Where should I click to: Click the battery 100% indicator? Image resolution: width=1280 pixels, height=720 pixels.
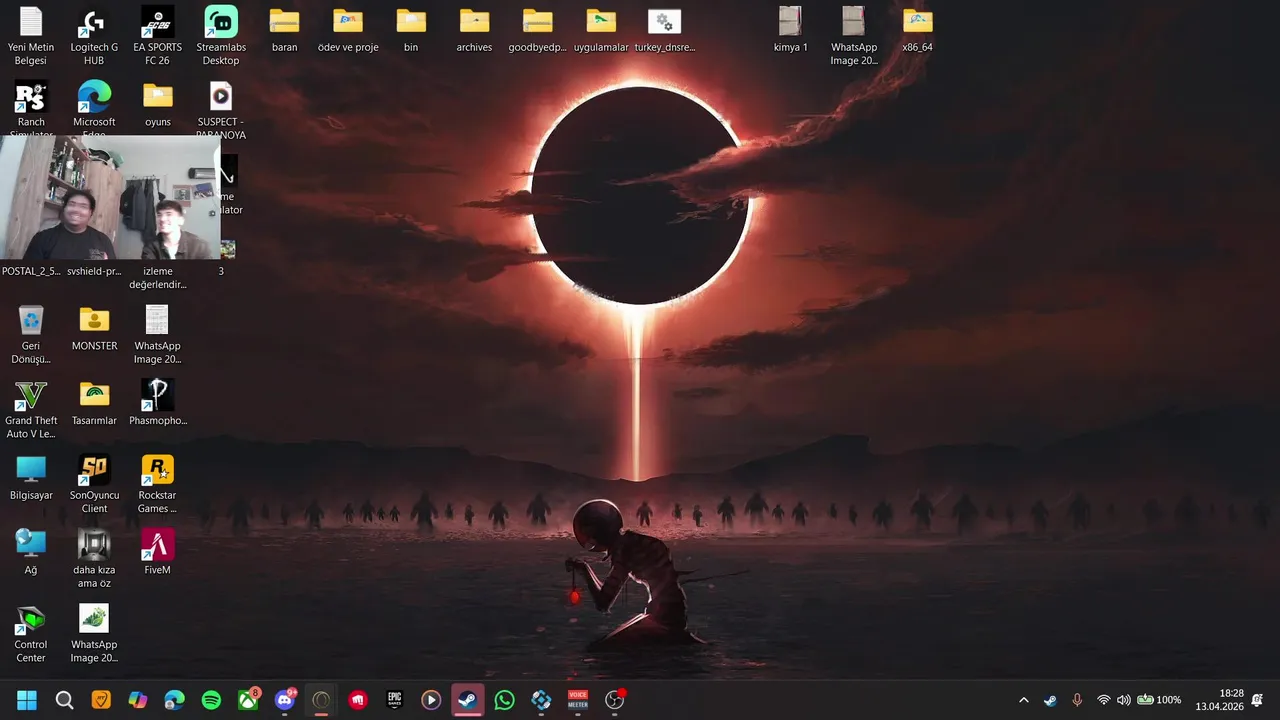[x=1159, y=700]
